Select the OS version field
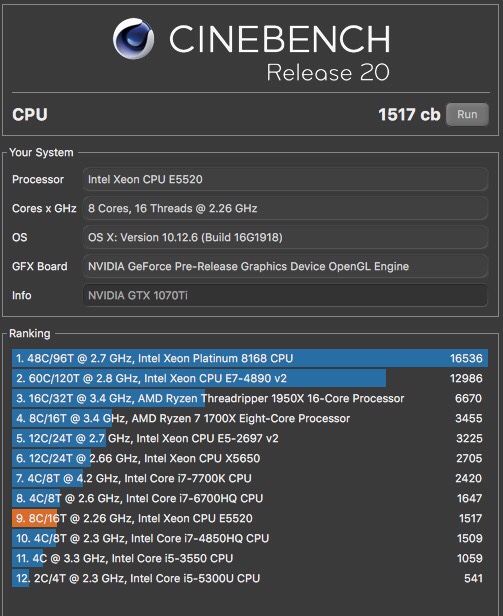Screen dimensions: 503x616 (x=285, y=238)
